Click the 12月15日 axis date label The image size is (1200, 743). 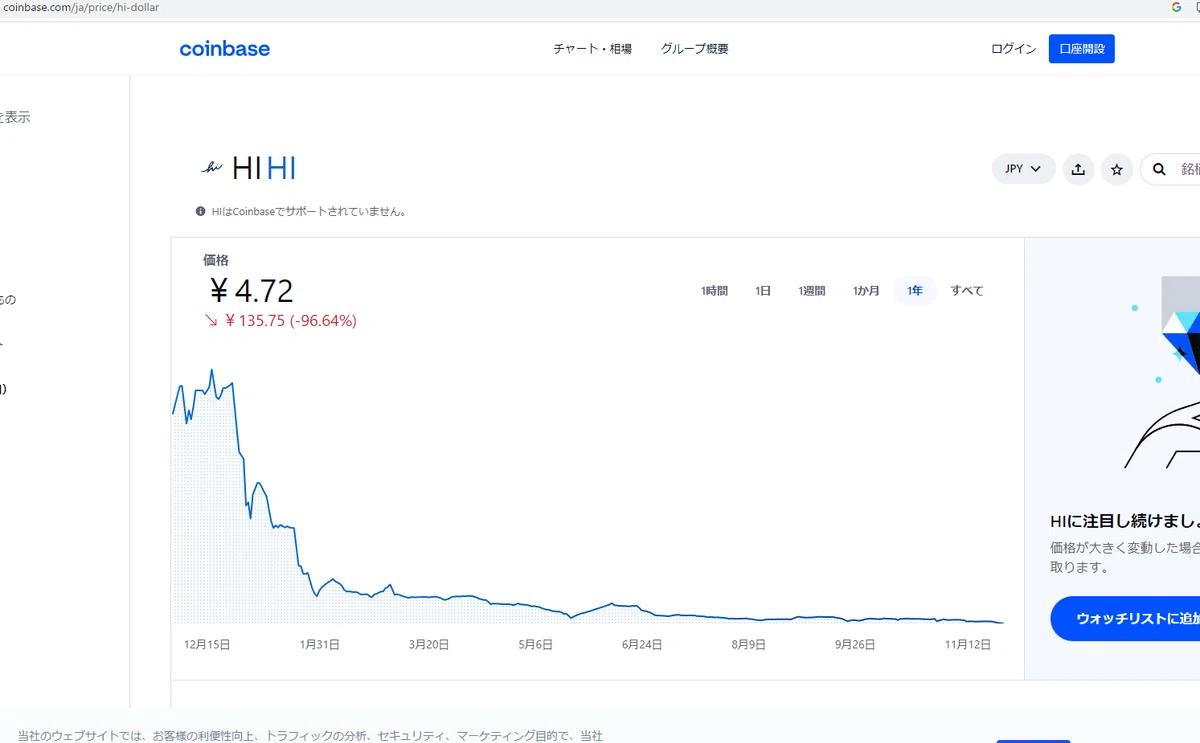[x=208, y=645]
